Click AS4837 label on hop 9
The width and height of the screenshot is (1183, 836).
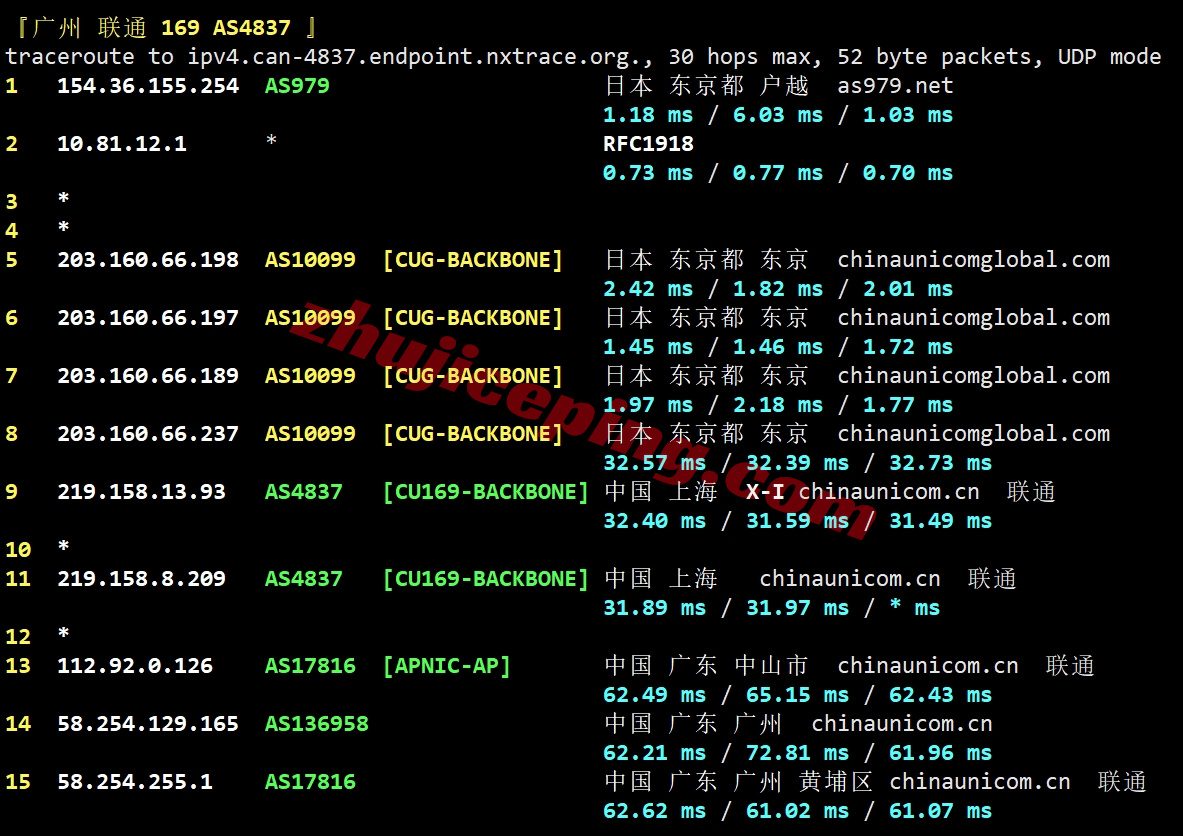(x=303, y=493)
